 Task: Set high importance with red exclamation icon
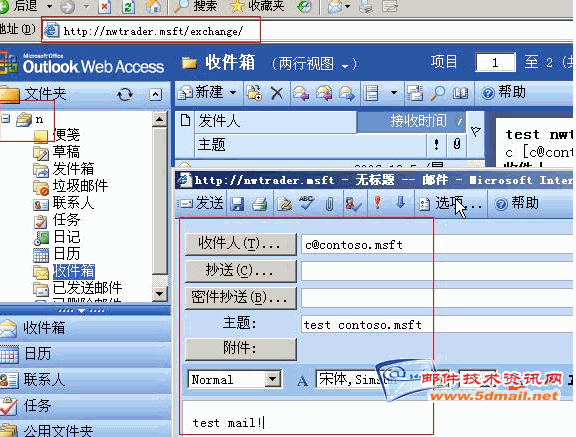point(377,203)
